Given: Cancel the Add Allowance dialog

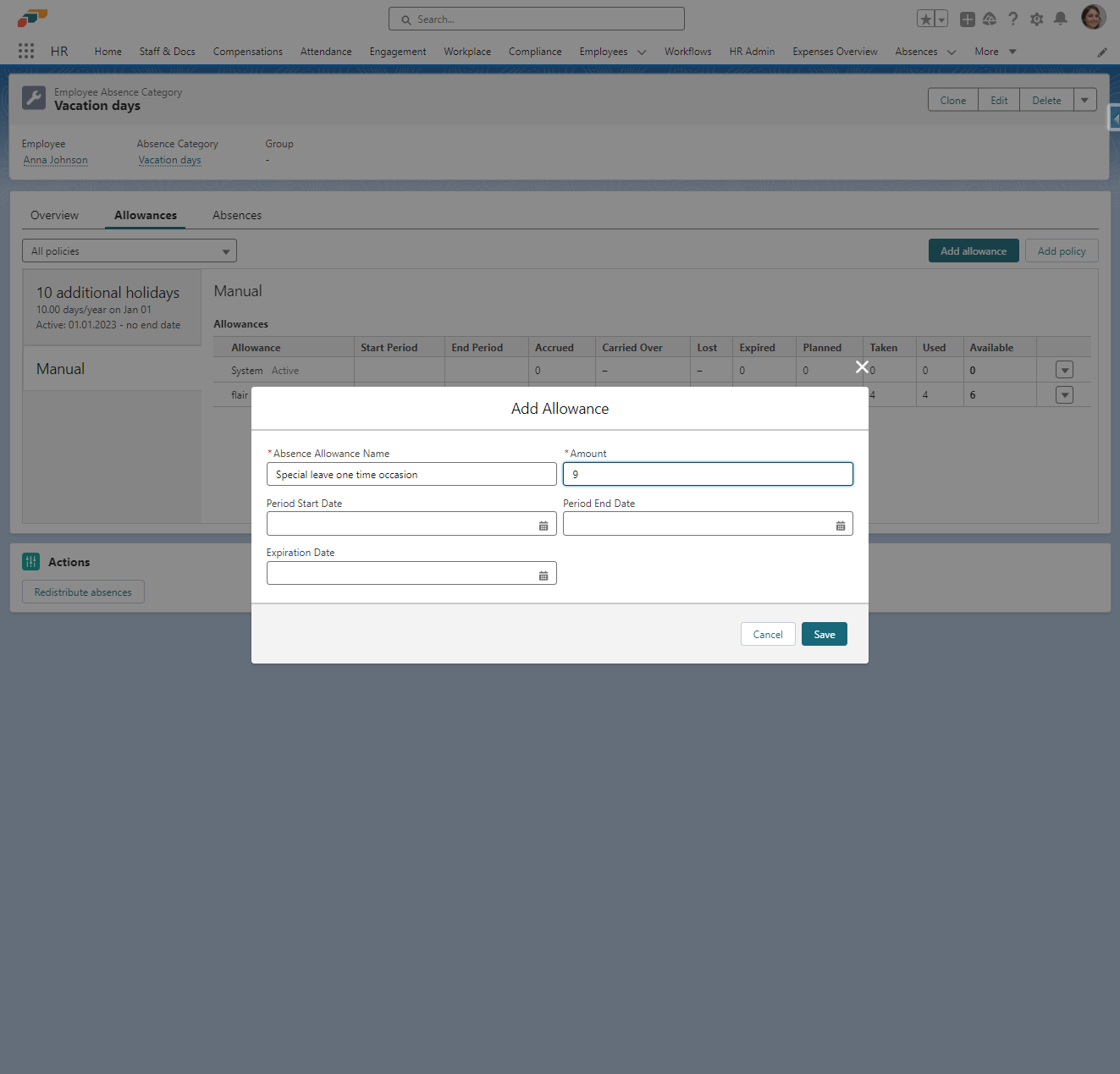Looking at the screenshot, I should [767, 634].
